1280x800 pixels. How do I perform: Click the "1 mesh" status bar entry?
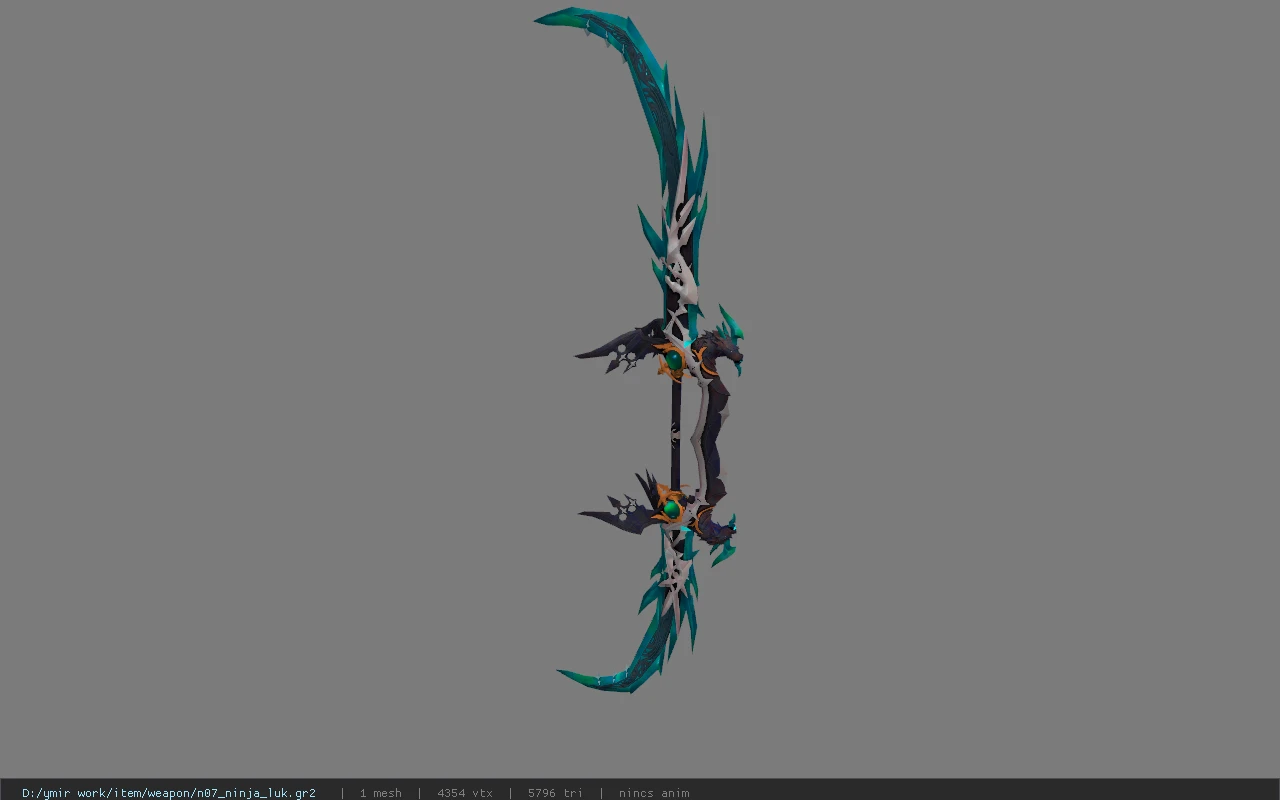tap(381, 793)
